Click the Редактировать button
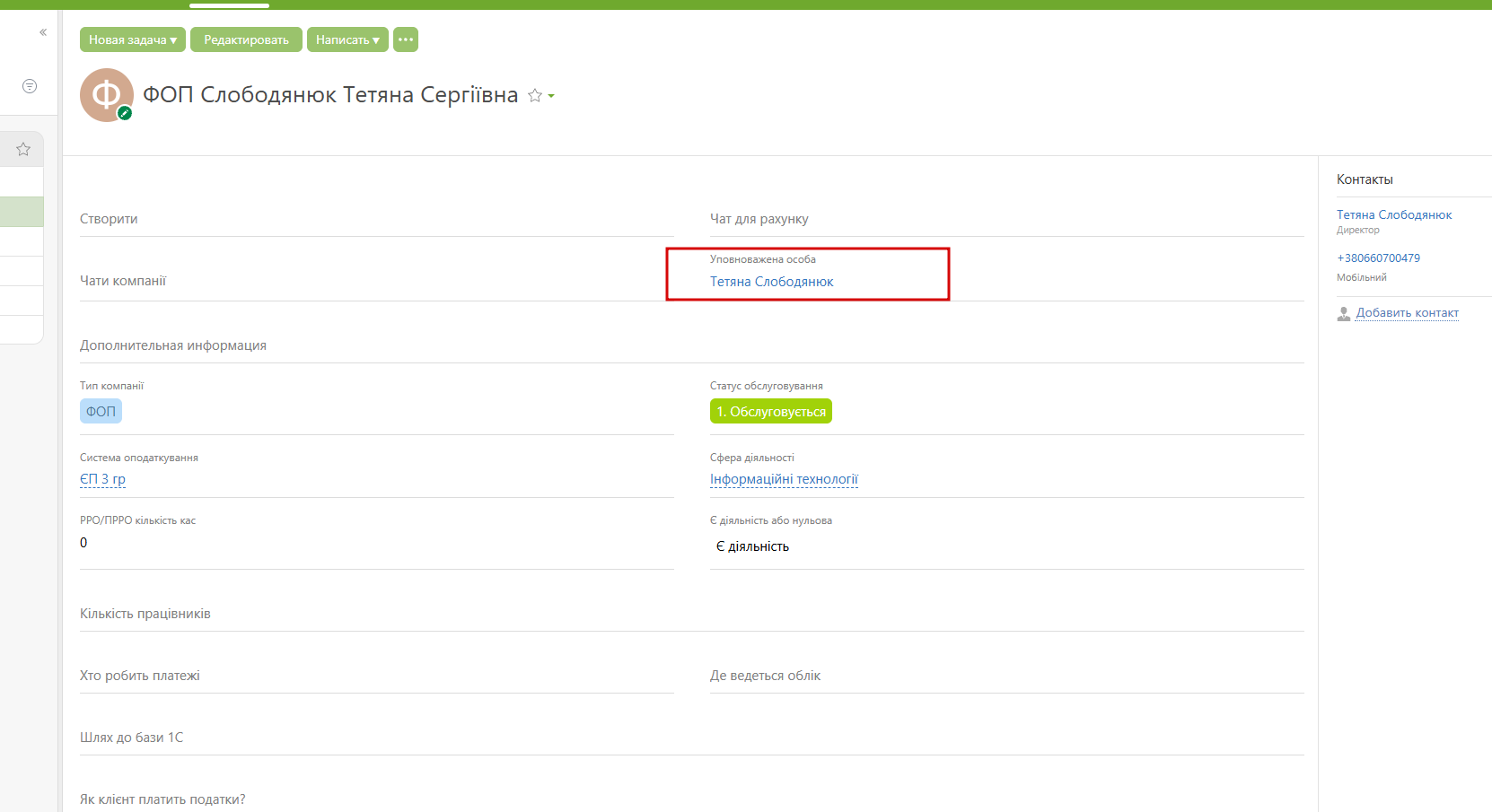 [246, 39]
